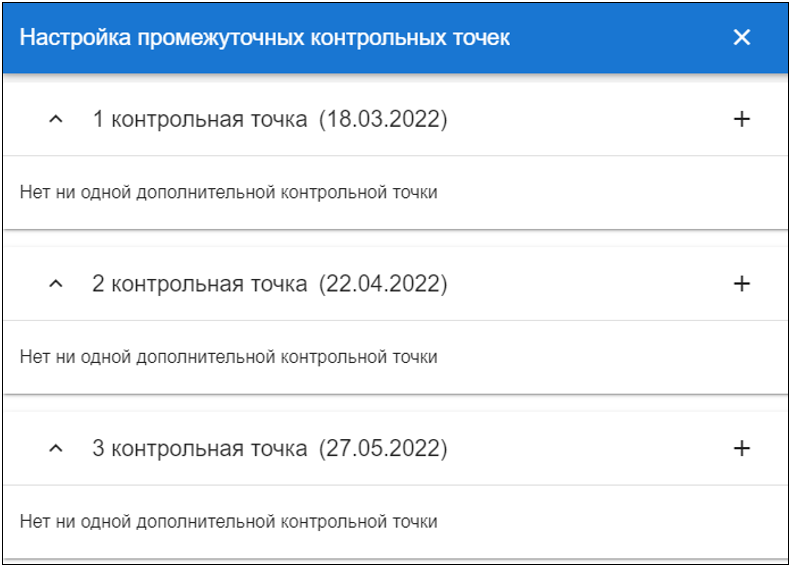This screenshot has width=791, height=566.
Task: Click the "3 контрольная точка" header label
Action: pos(199,449)
